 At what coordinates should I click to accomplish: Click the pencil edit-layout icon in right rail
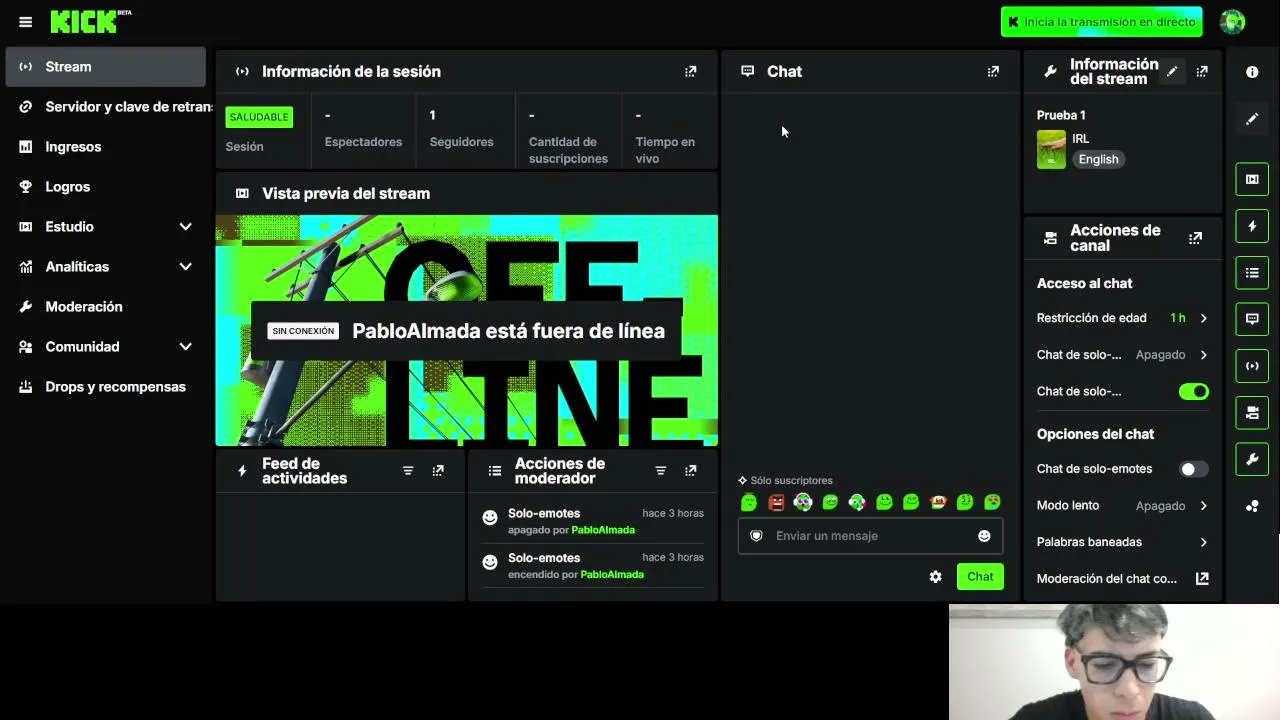click(x=1252, y=119)
